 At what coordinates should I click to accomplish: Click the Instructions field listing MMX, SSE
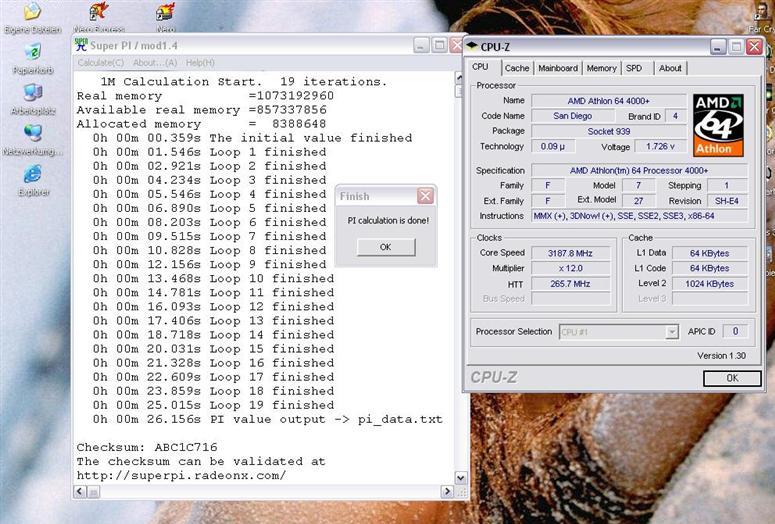639,216
